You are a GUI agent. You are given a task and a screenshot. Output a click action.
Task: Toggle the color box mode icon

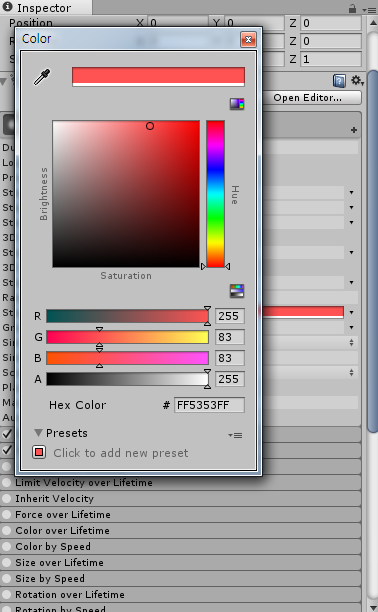tap(237, 104)
